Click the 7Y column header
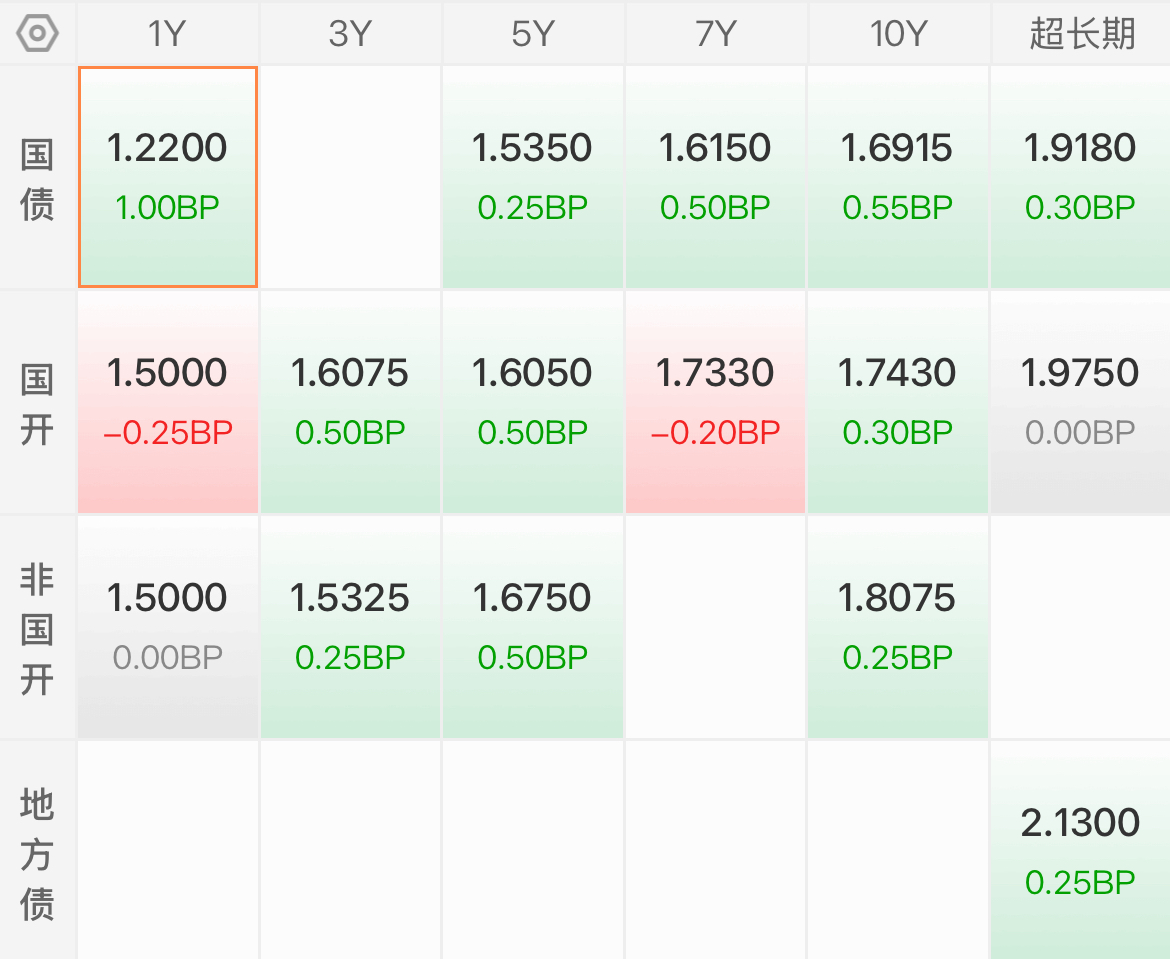The height and width of the screenshot is (959, 1170). click(715, 33)
